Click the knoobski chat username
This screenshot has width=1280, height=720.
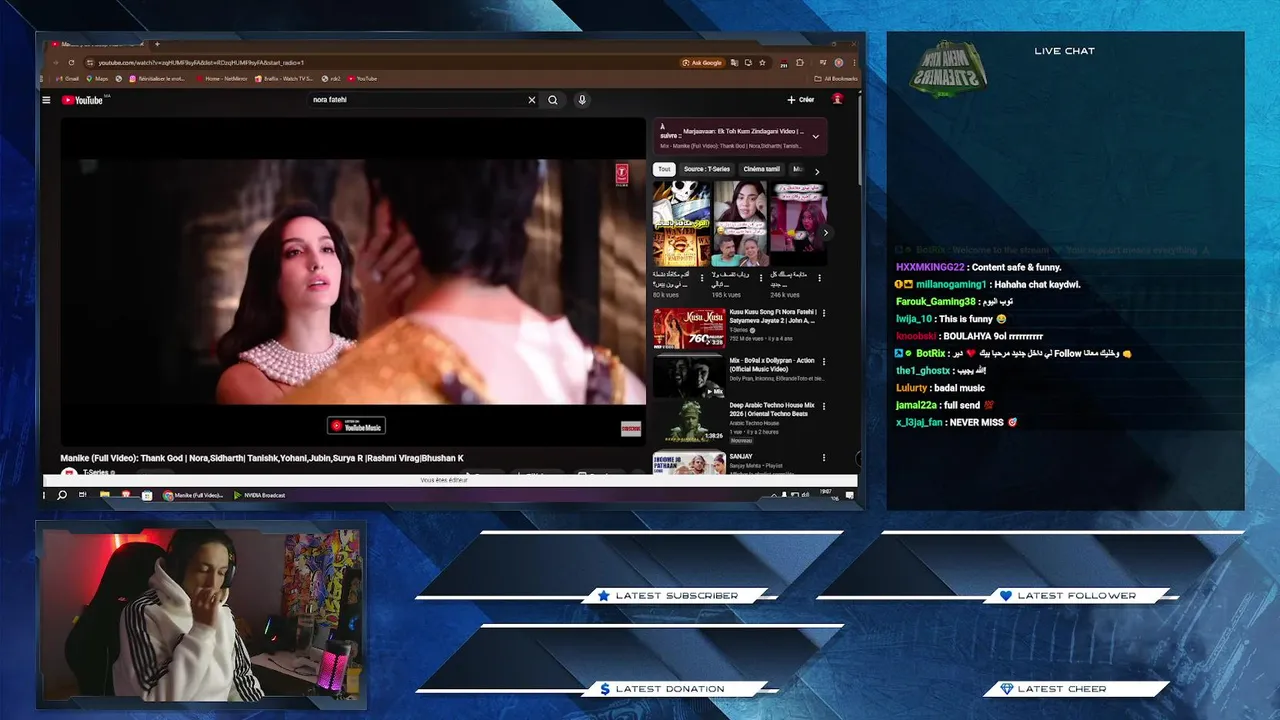pos(916,336)
